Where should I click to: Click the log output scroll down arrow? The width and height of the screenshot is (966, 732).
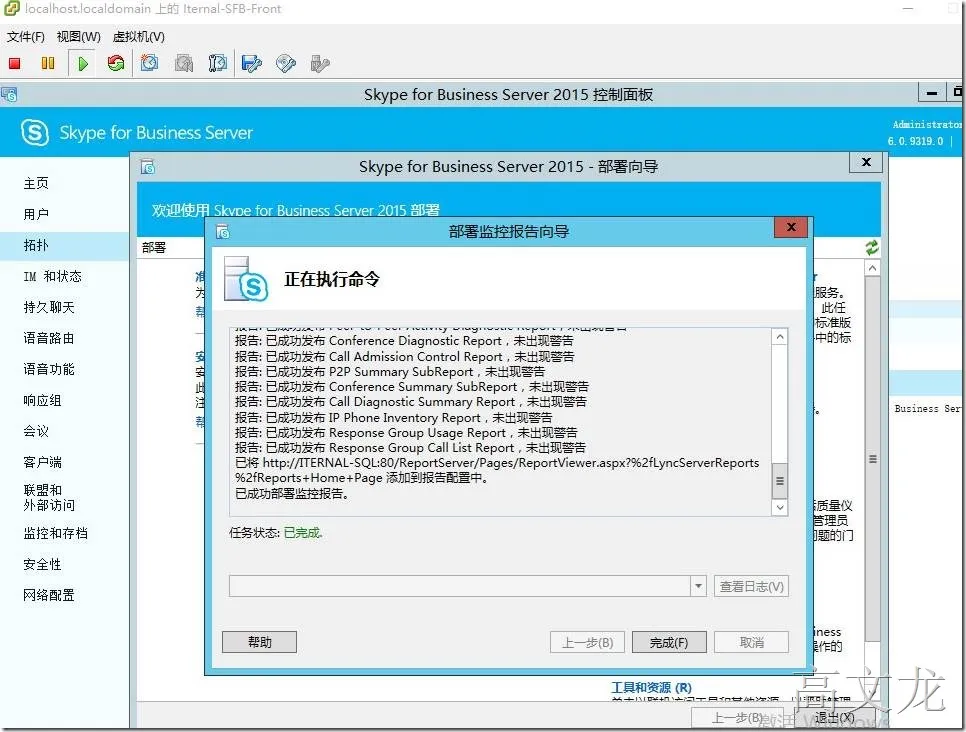click(780, 507)
